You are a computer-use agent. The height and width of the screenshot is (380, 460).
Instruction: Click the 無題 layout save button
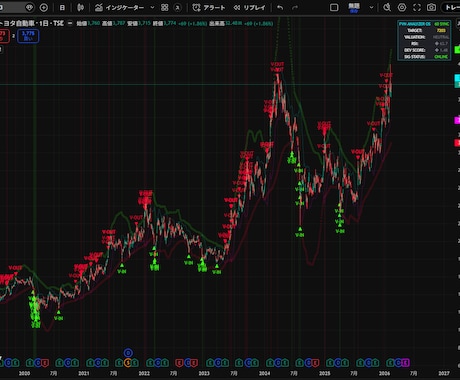[x=354, y=7]
